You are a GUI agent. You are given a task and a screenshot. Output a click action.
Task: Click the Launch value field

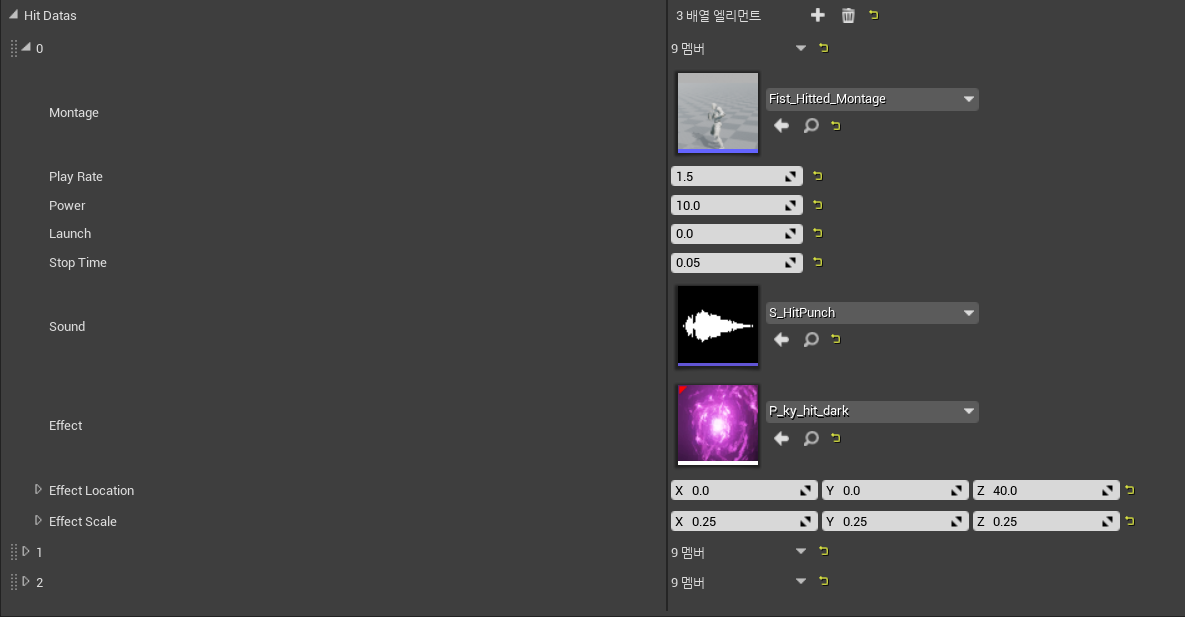[x=736, y=234]
